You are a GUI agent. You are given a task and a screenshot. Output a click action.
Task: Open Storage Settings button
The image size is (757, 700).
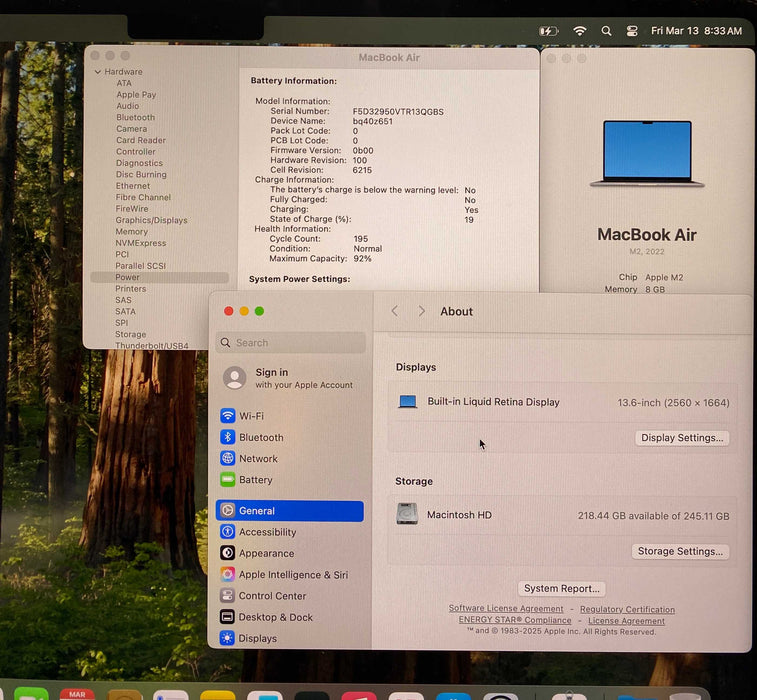680,551
